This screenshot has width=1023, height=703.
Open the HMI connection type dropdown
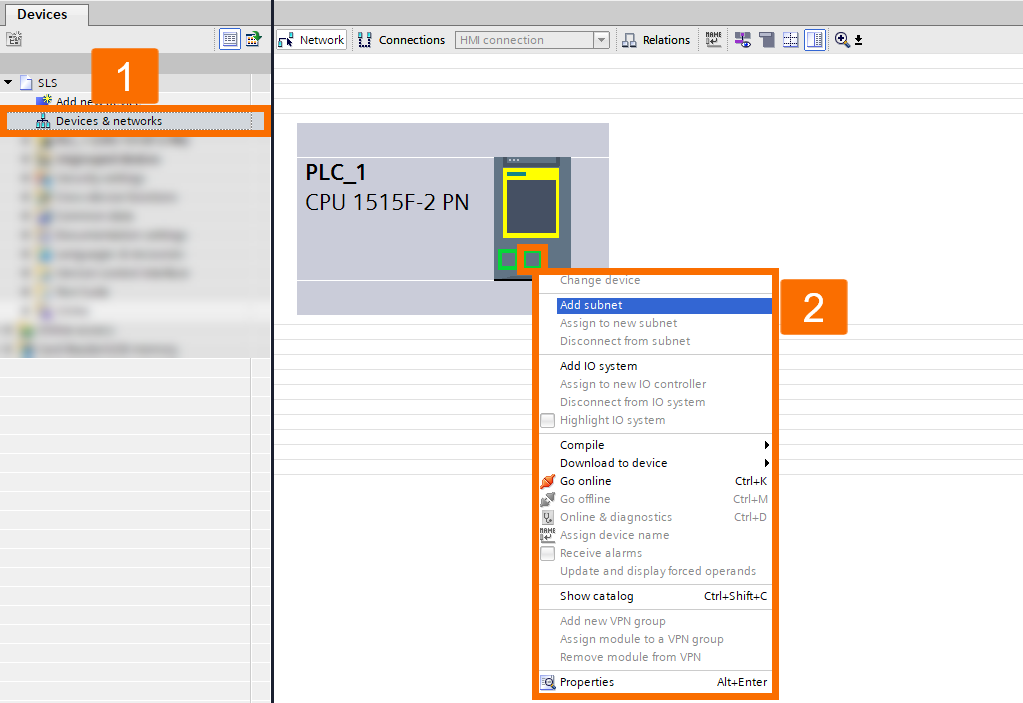pos(602,40)
